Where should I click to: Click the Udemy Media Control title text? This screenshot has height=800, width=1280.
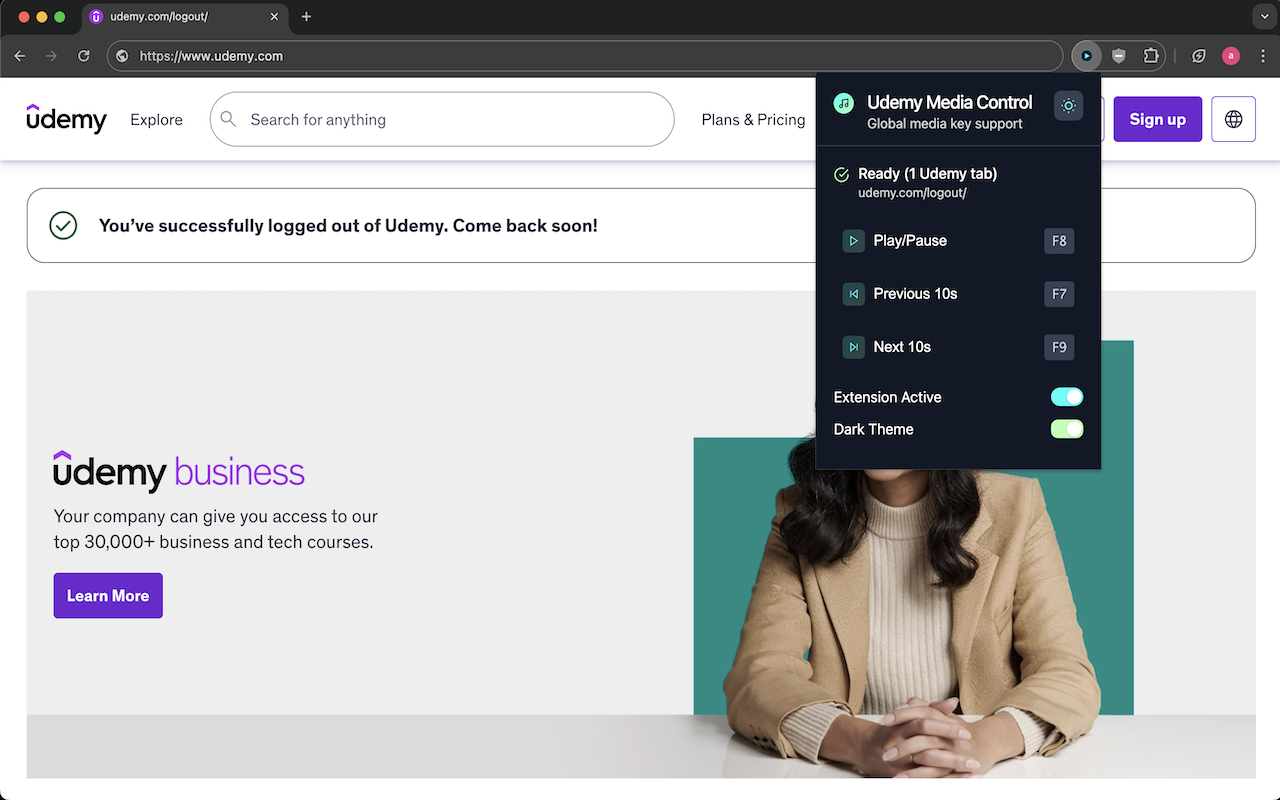pyautogui.click(x=949, y=102)
